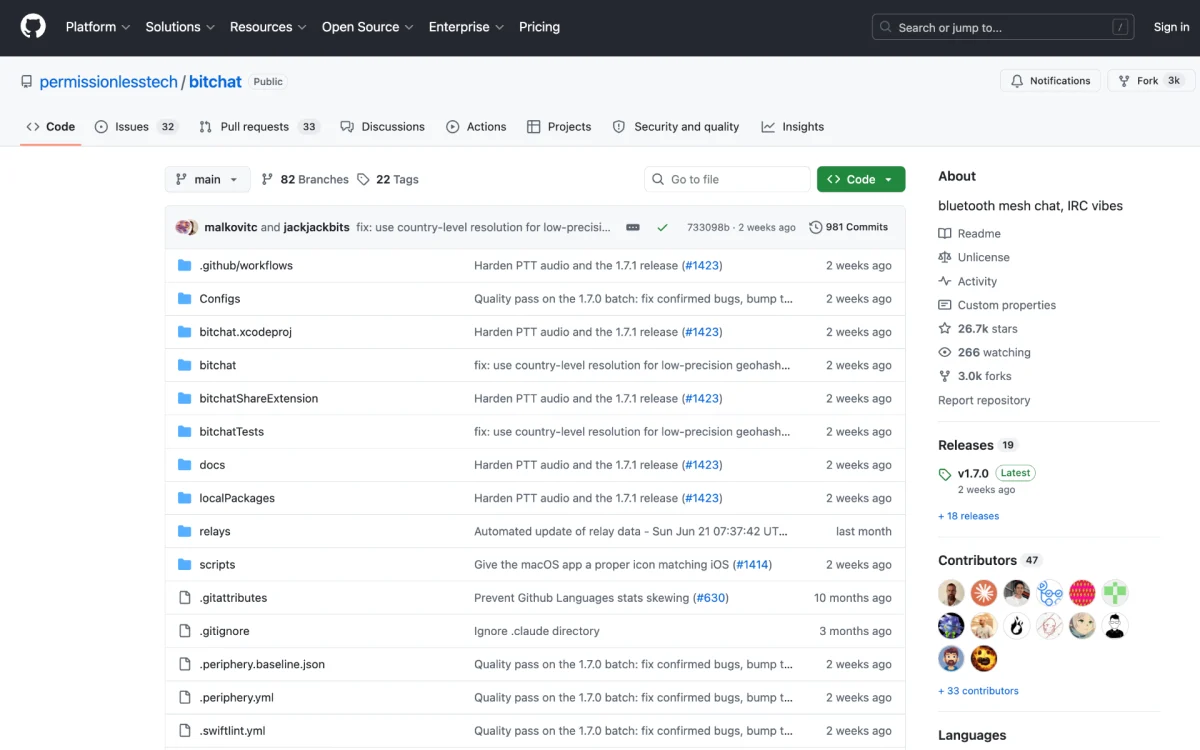
Task: Click the Activity pulse icon
Action: tap(945, 281)
